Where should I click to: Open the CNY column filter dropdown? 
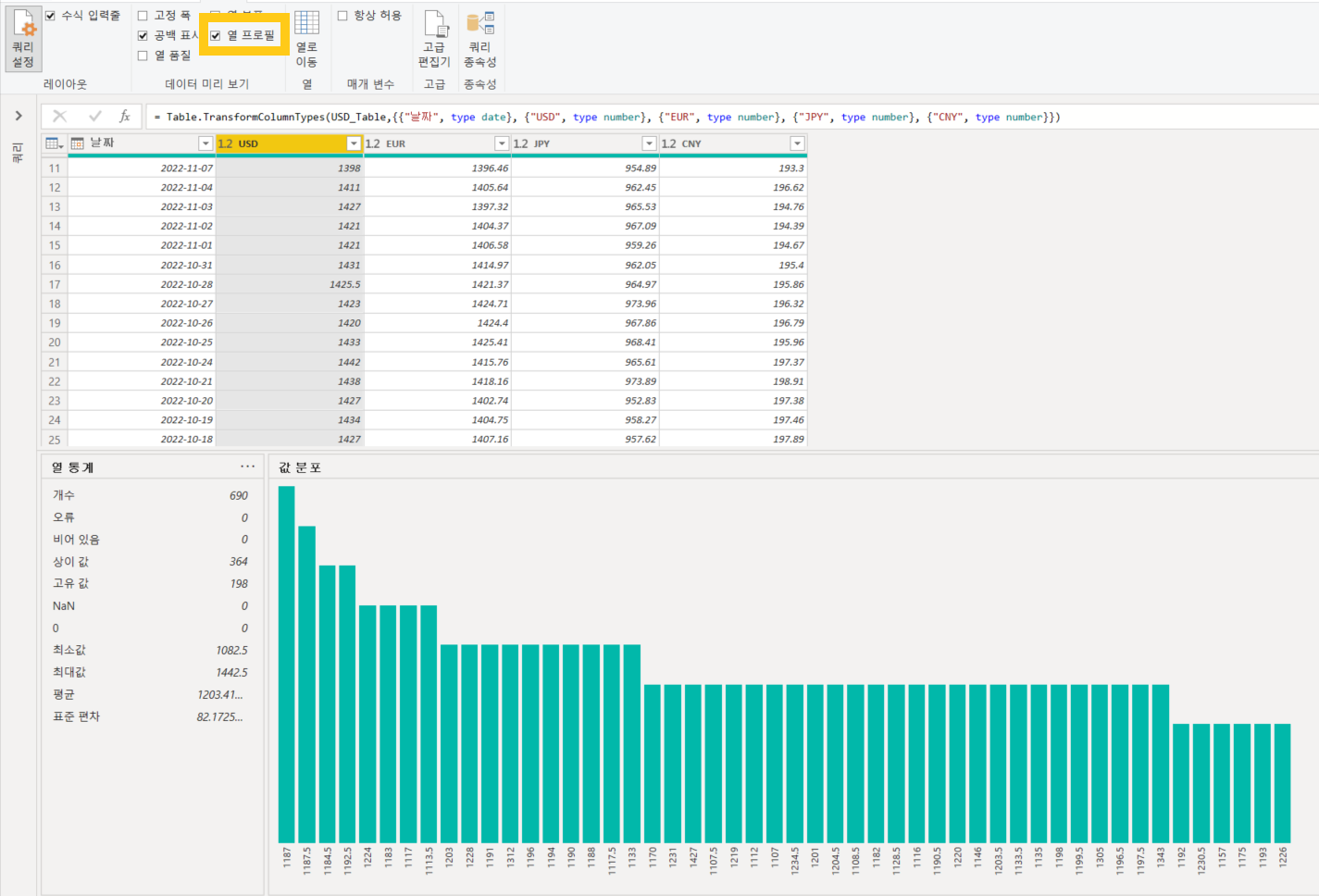pyautogui.click(x=797, y=143)
